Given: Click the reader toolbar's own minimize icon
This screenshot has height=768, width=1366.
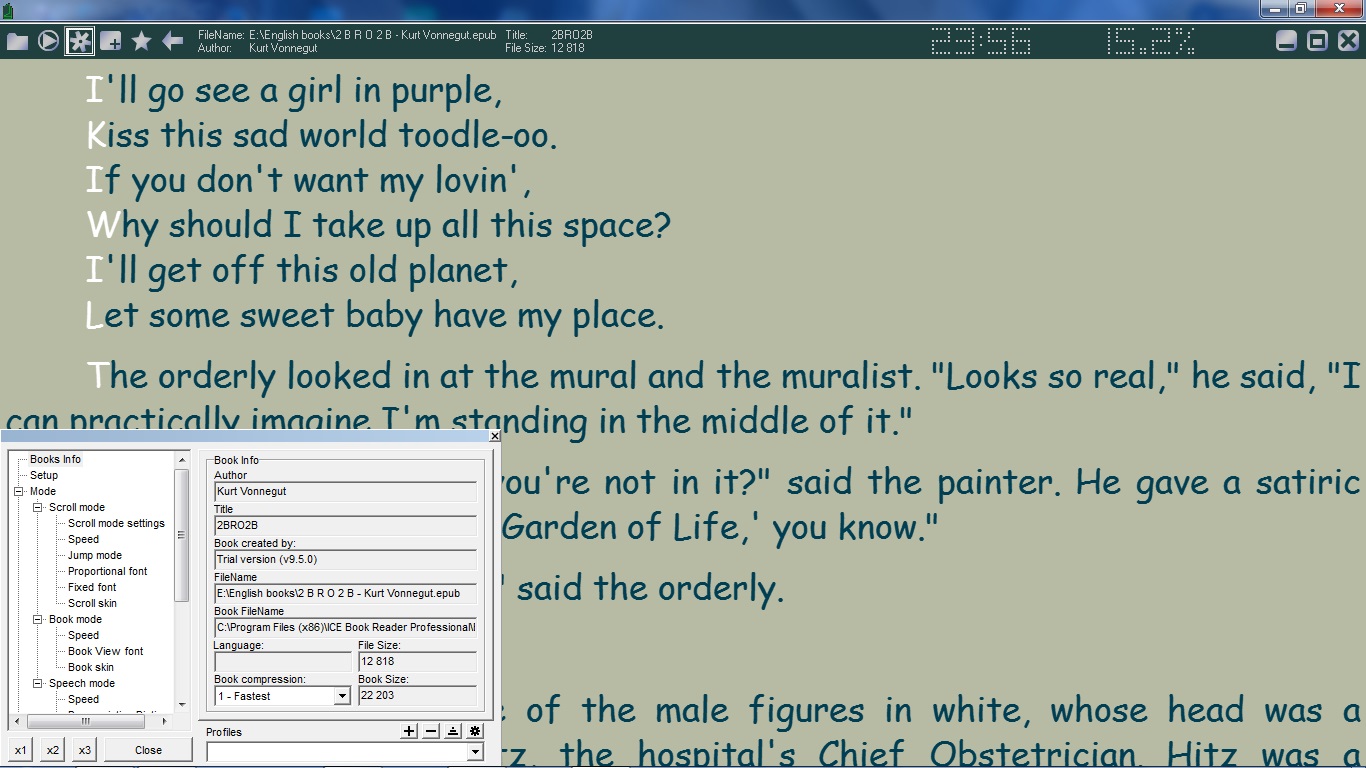Looking at the screenshot, I should 1287,41.
